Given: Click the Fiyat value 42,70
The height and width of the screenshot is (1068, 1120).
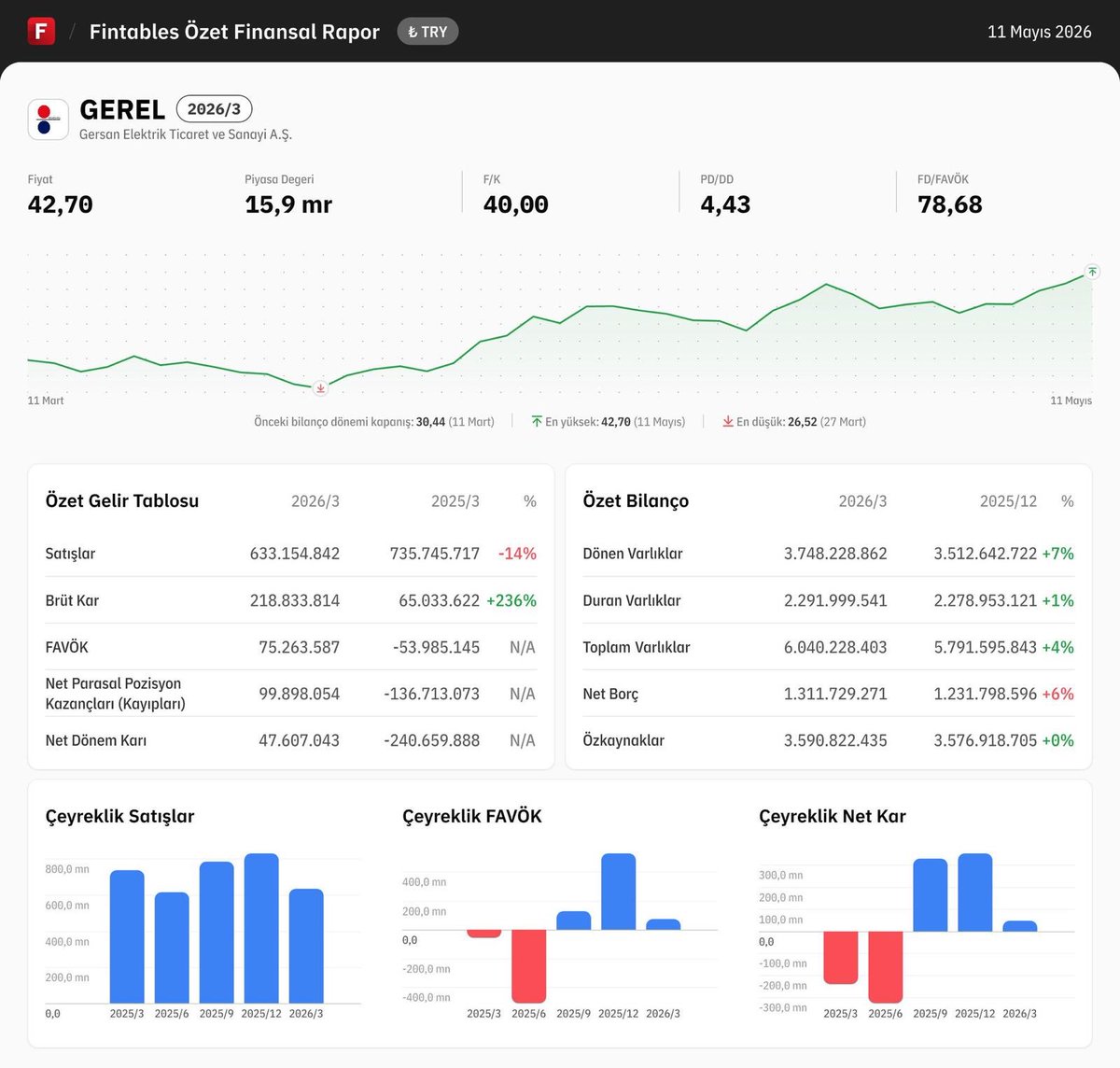Looking at the screenshot, I should (x=61, y=204).
